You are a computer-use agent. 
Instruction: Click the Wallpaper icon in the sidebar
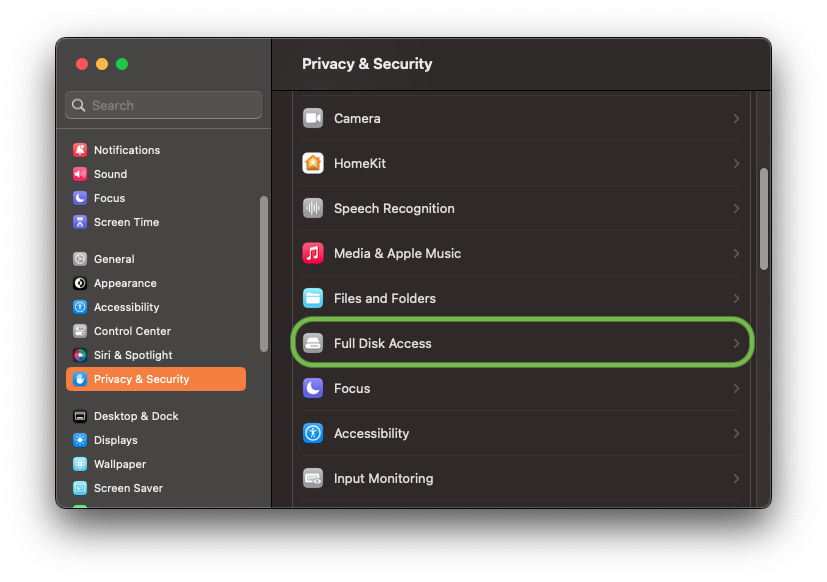(x=80, y=464)
